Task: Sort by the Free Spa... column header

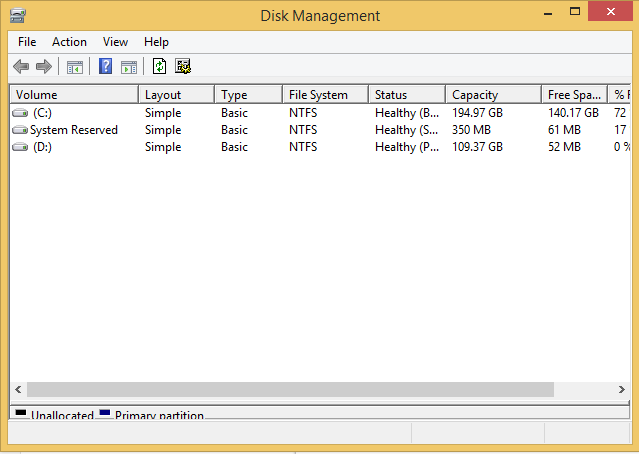Action: click(575, 95)
